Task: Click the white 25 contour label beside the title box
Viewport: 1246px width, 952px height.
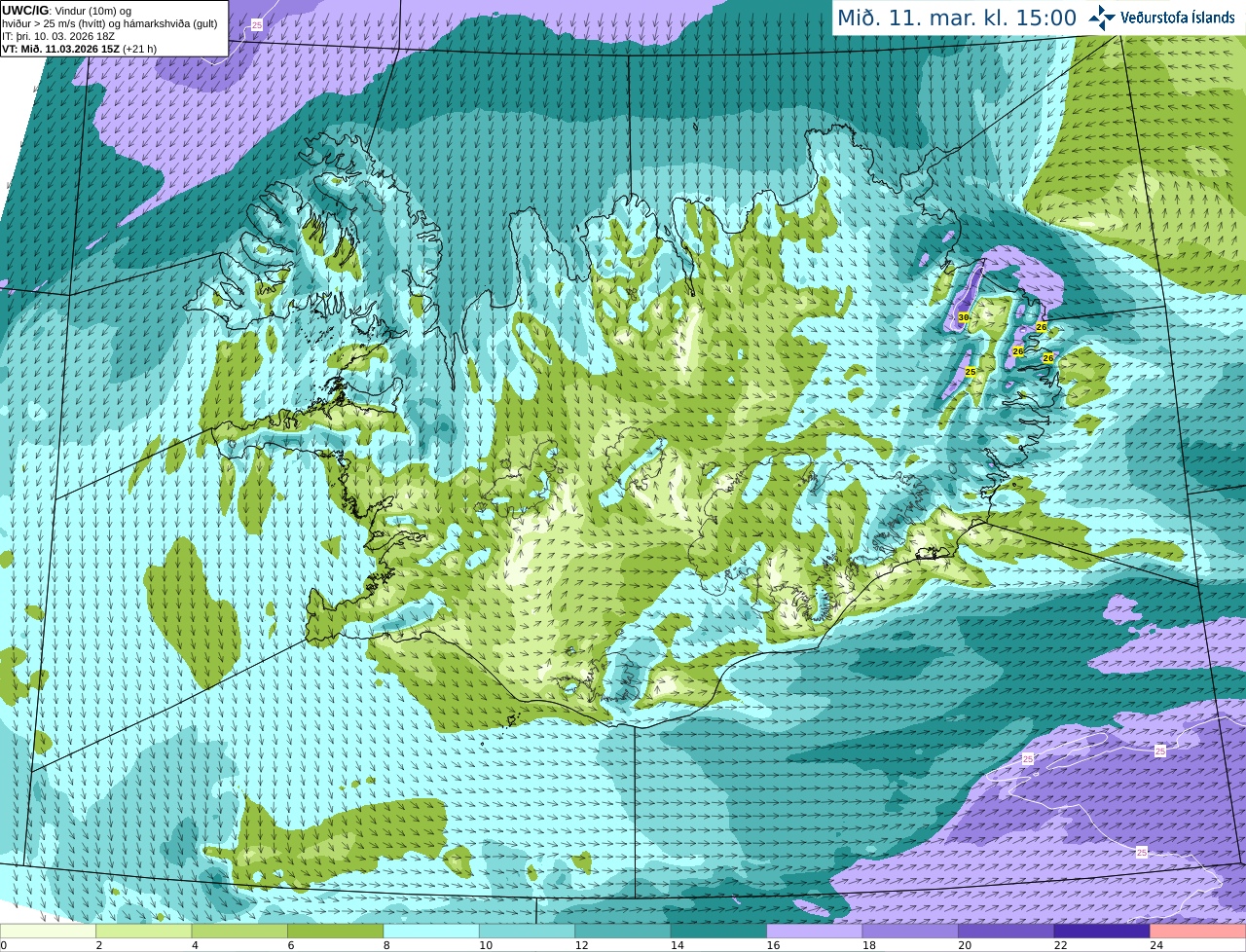Action: (x=257, y=24)
